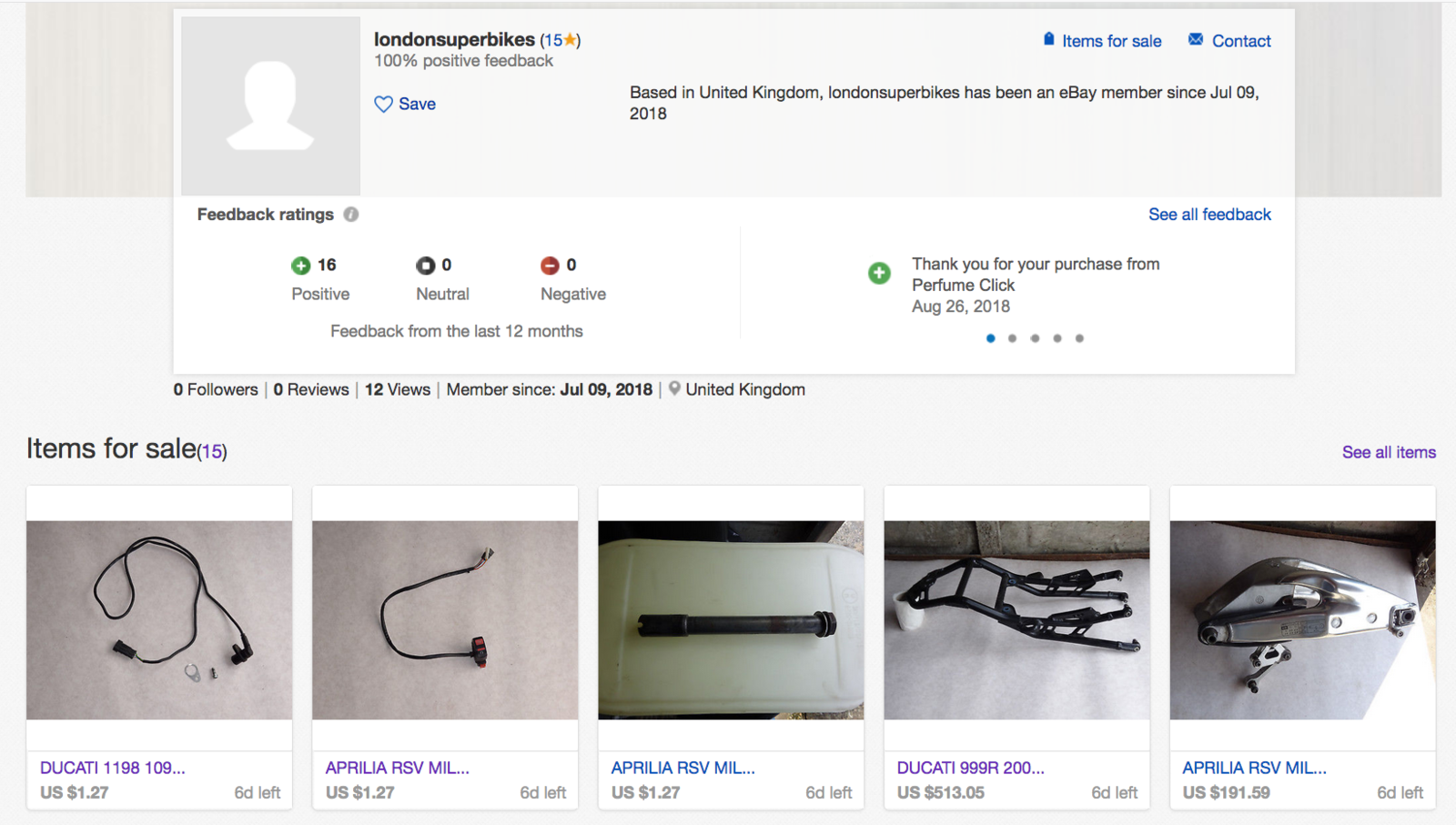This screenshot has width=1456, height=825.
Task: Open the Feedback ratings info icon
Action: coord(351,215)
